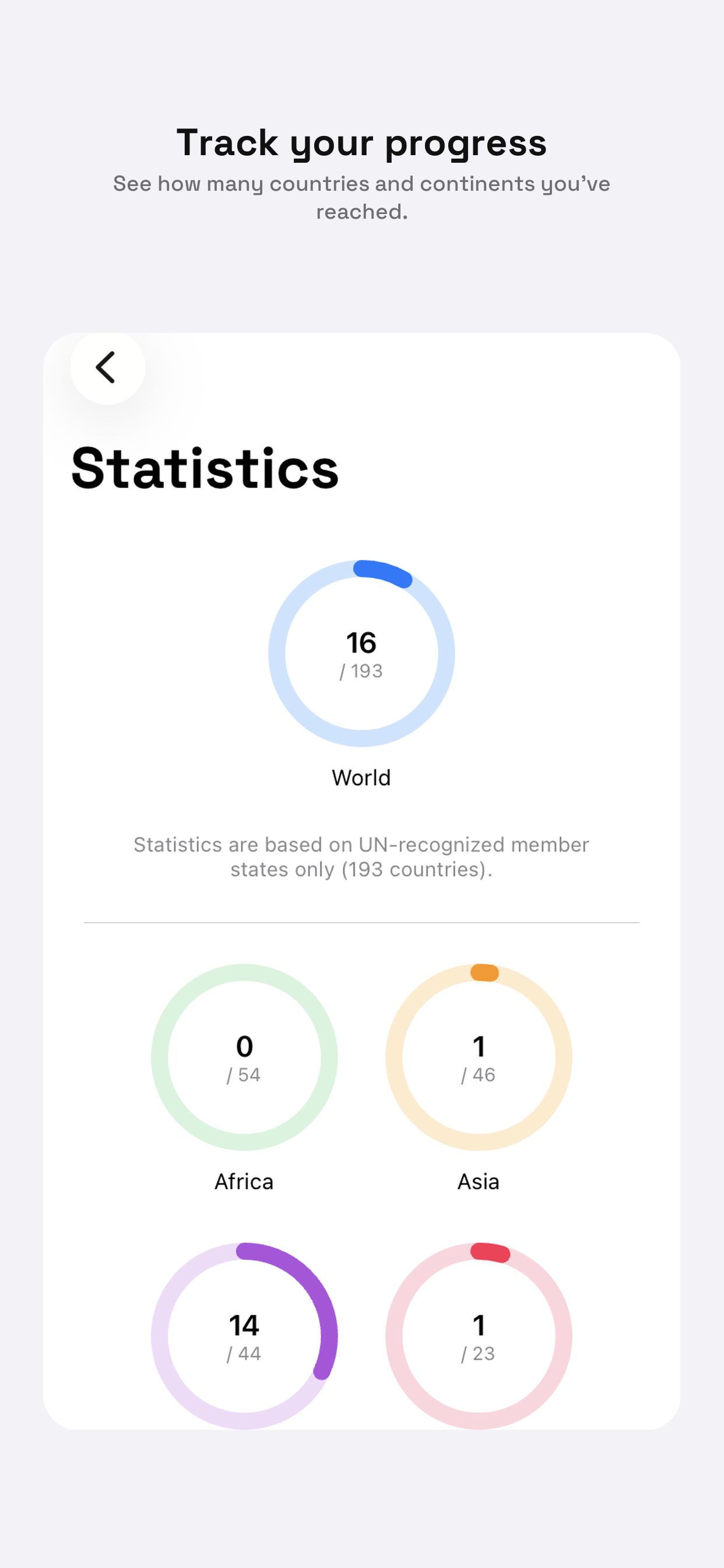
Task: Click the Asia label
Action: coord(479,1181)
